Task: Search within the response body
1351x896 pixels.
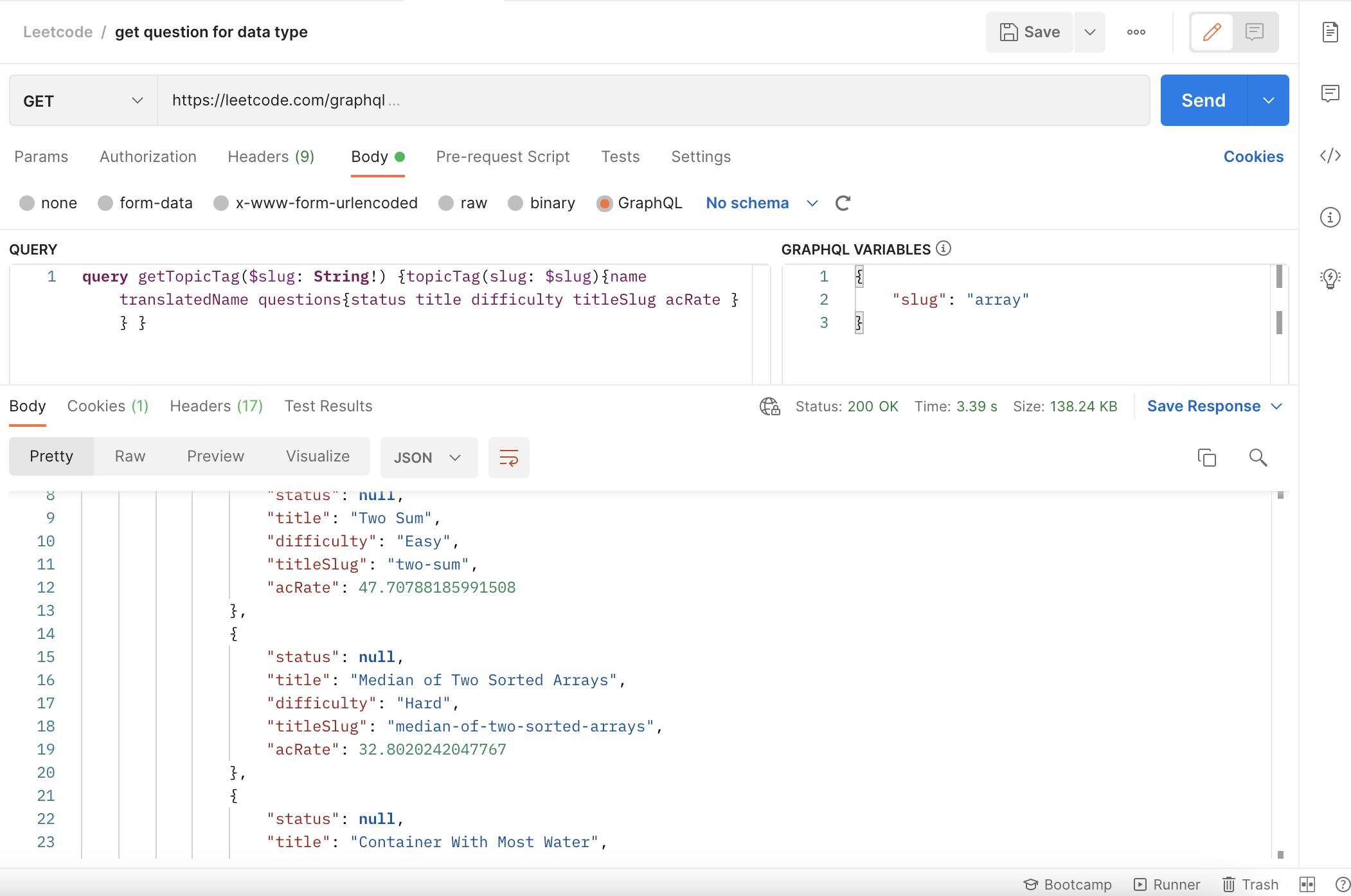Action: click(1258, 458)
